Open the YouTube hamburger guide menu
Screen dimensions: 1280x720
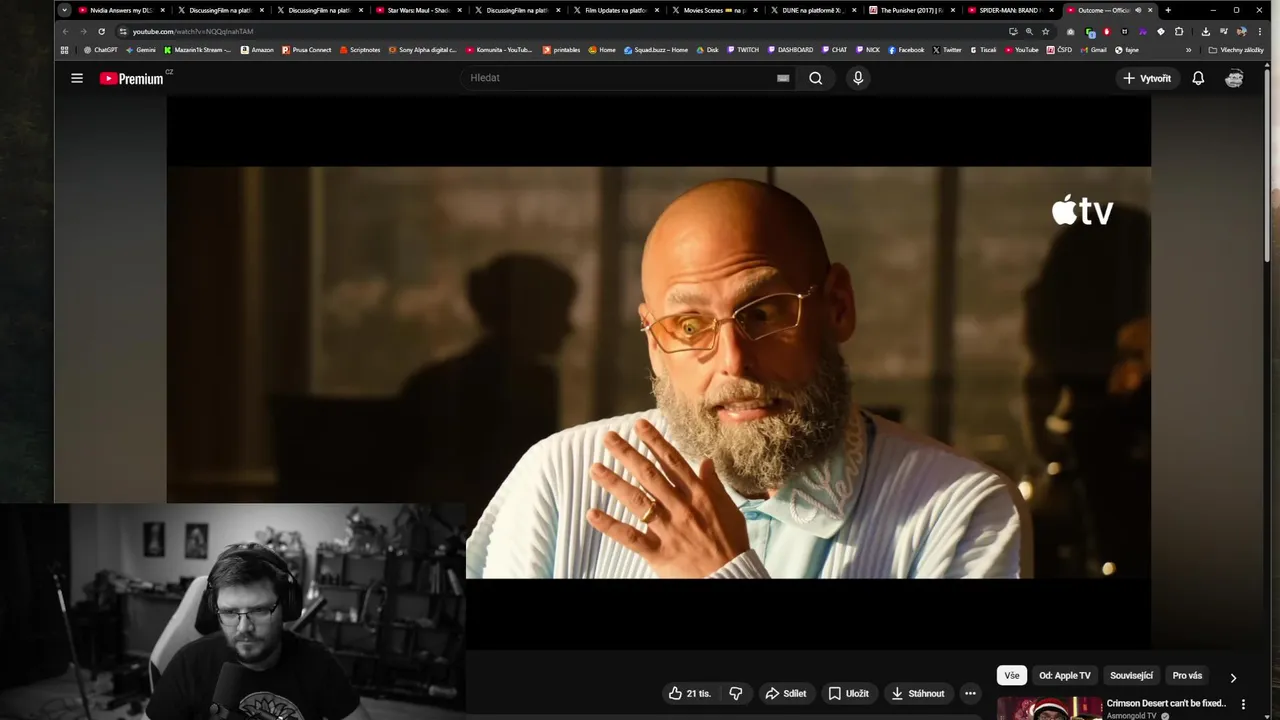point(77,78)
